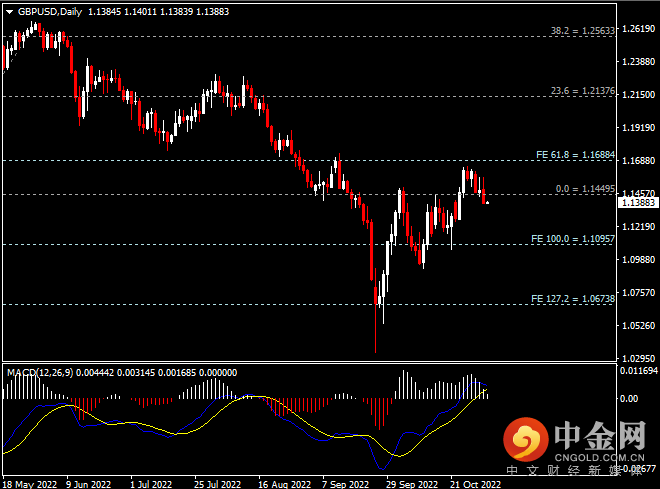Click the current price tag 1.13883

638,203
